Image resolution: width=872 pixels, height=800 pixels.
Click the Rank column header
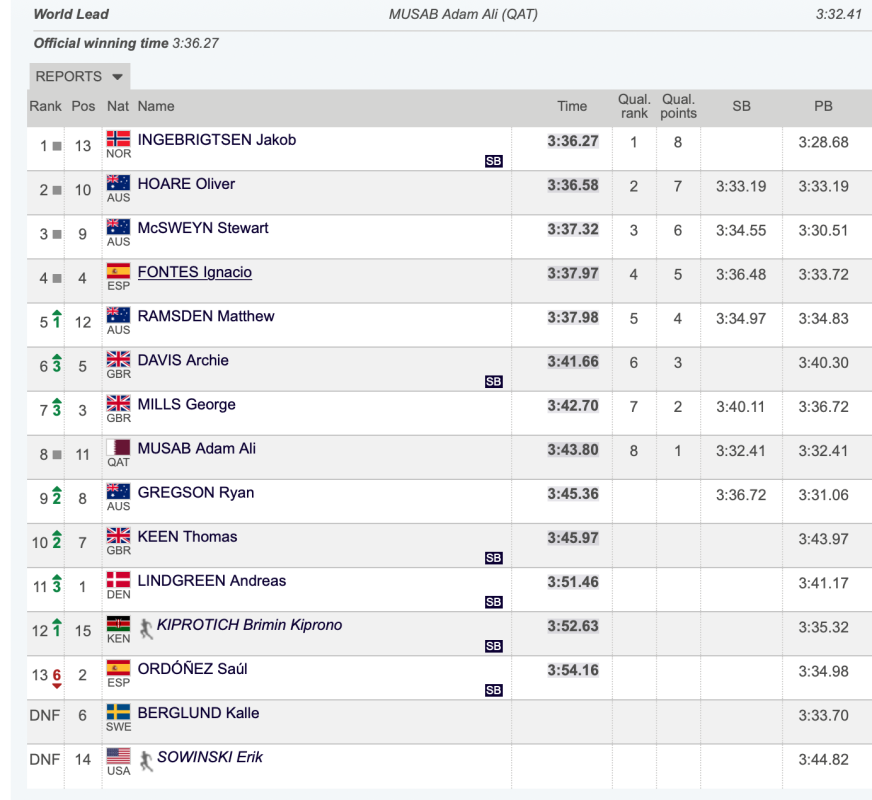tap(46, 106)
